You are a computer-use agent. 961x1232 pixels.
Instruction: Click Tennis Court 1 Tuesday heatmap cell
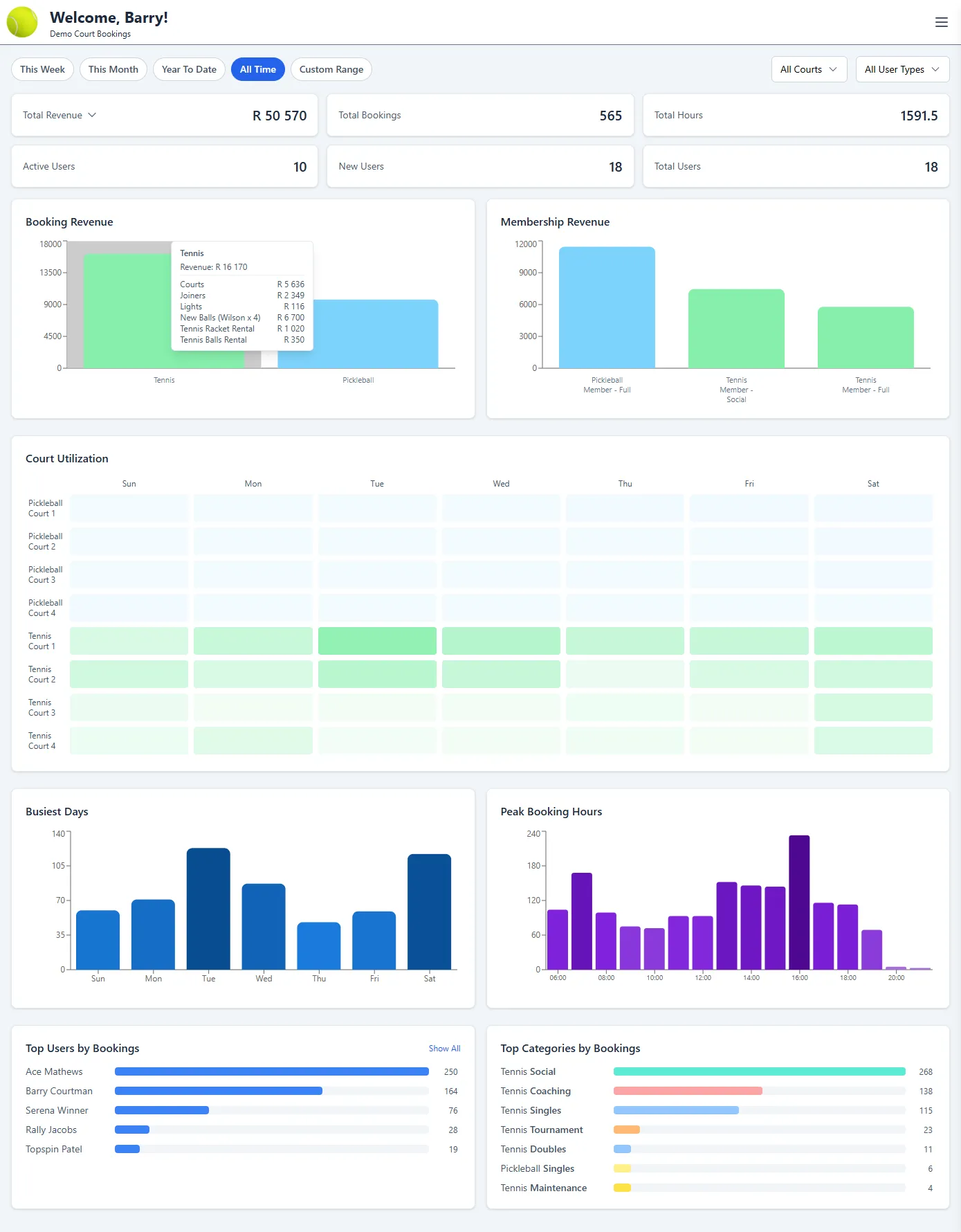377,641
